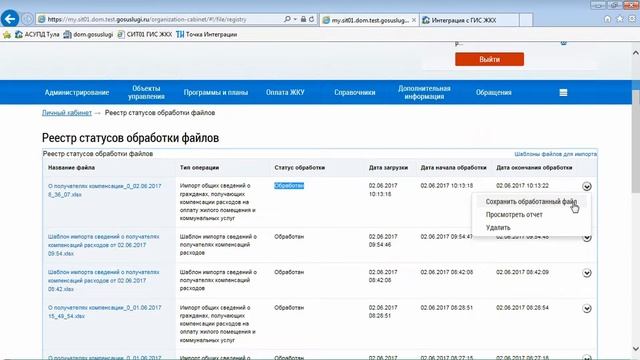This screenshot has width=640, height=360.
Task: Click the browser forward arrow button
Action: point(27,19)
